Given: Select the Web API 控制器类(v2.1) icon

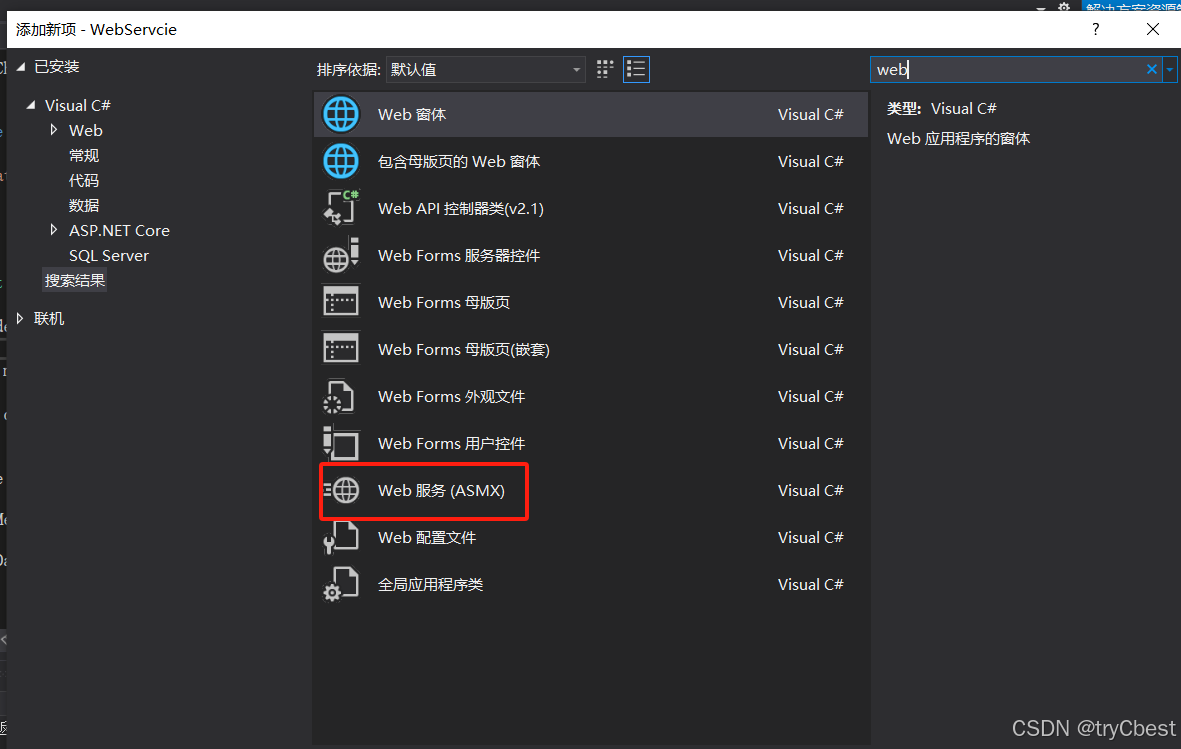Looking at the screenshot, I should (340, 208).
